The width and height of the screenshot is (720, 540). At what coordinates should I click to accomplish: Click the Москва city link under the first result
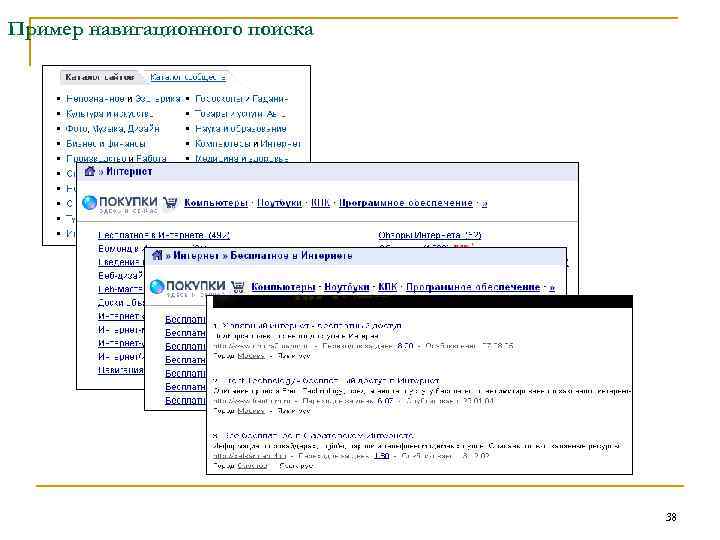coord(251,356)
